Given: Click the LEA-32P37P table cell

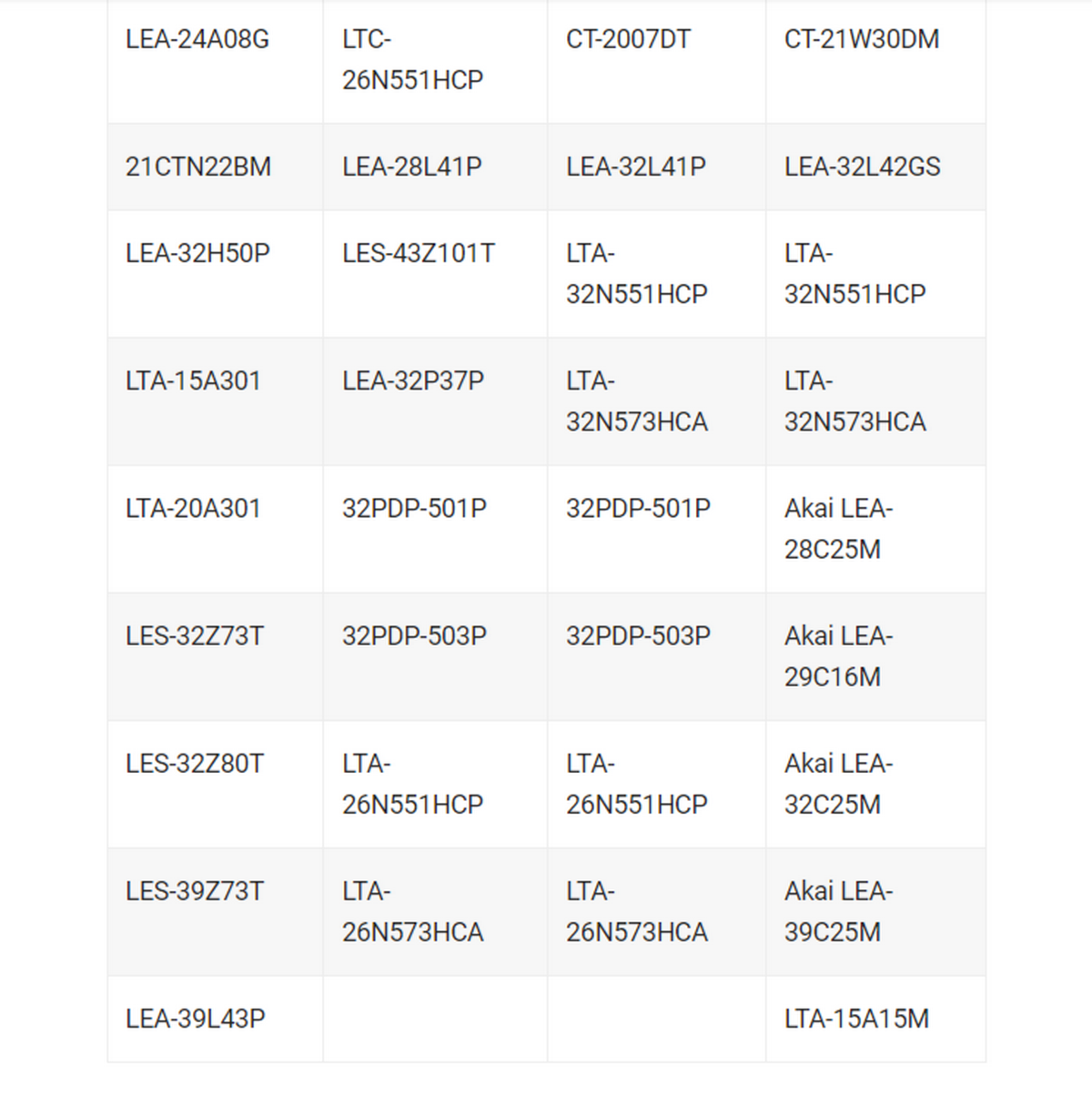Looking at the screenshot, I should tap(412, 381).
